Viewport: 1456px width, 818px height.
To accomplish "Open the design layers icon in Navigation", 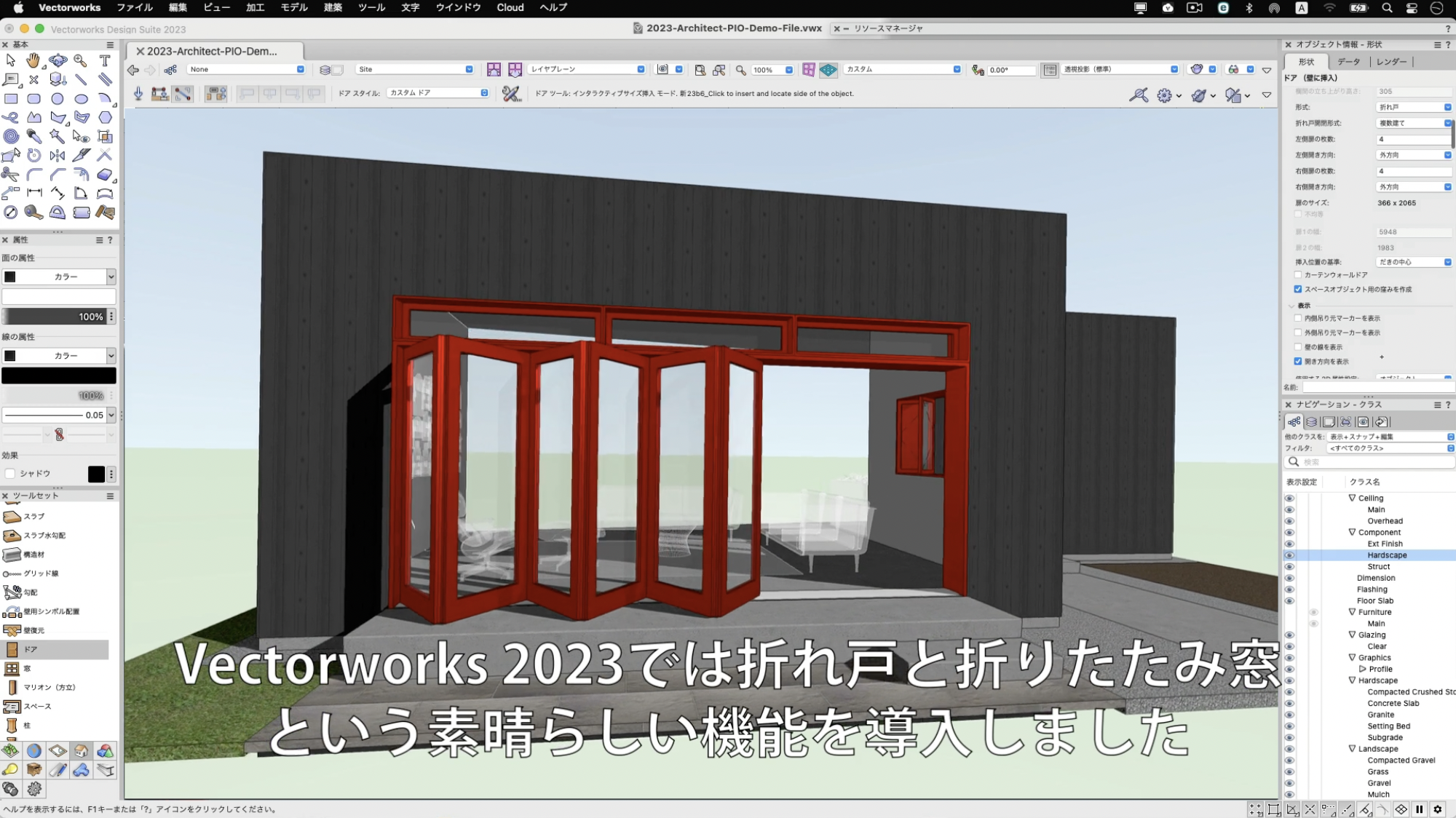I will coord(1311,421).
